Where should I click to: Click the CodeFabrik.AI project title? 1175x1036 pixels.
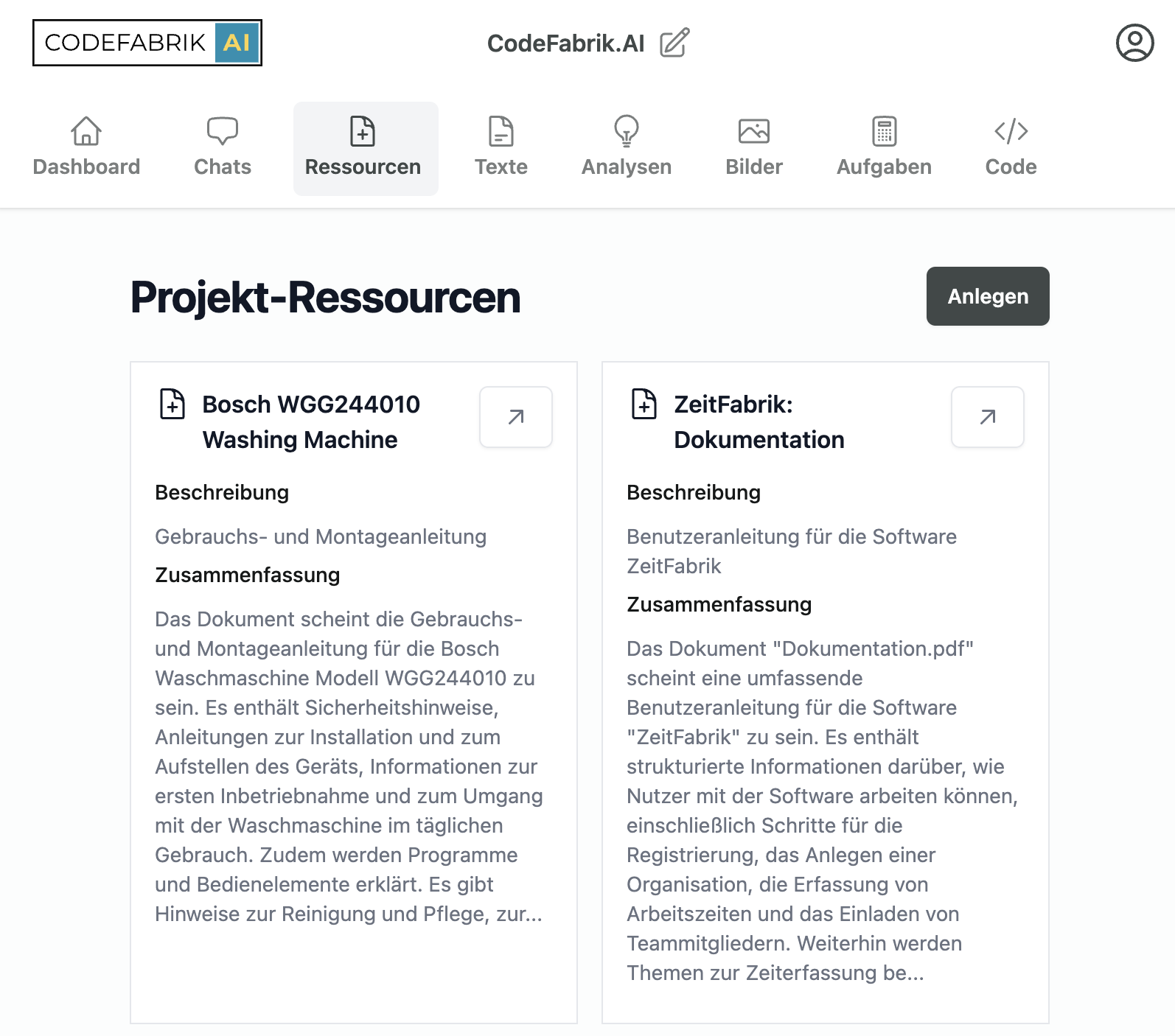566,43
